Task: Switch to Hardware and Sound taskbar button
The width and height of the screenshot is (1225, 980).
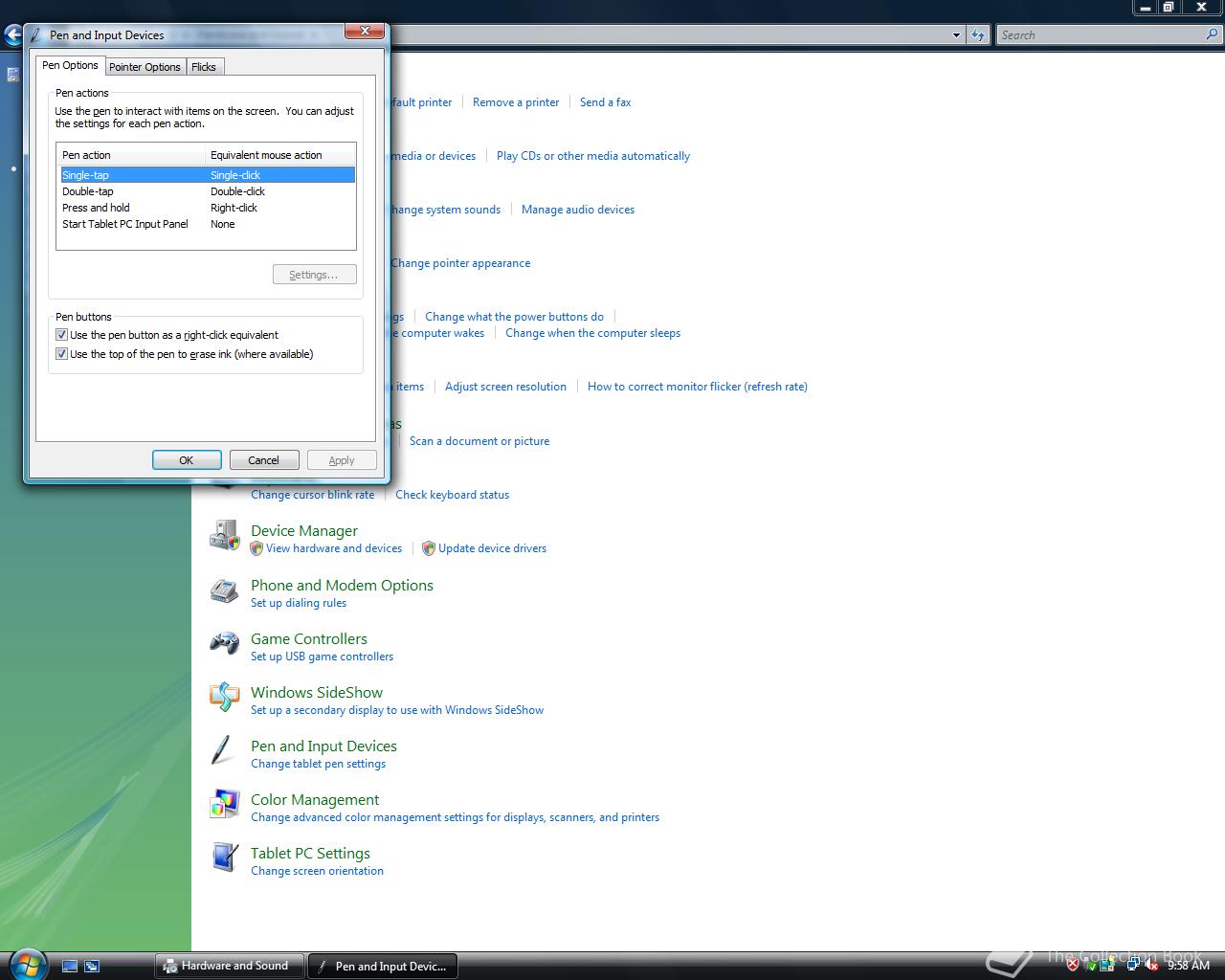Action: (x=229, y=966)
